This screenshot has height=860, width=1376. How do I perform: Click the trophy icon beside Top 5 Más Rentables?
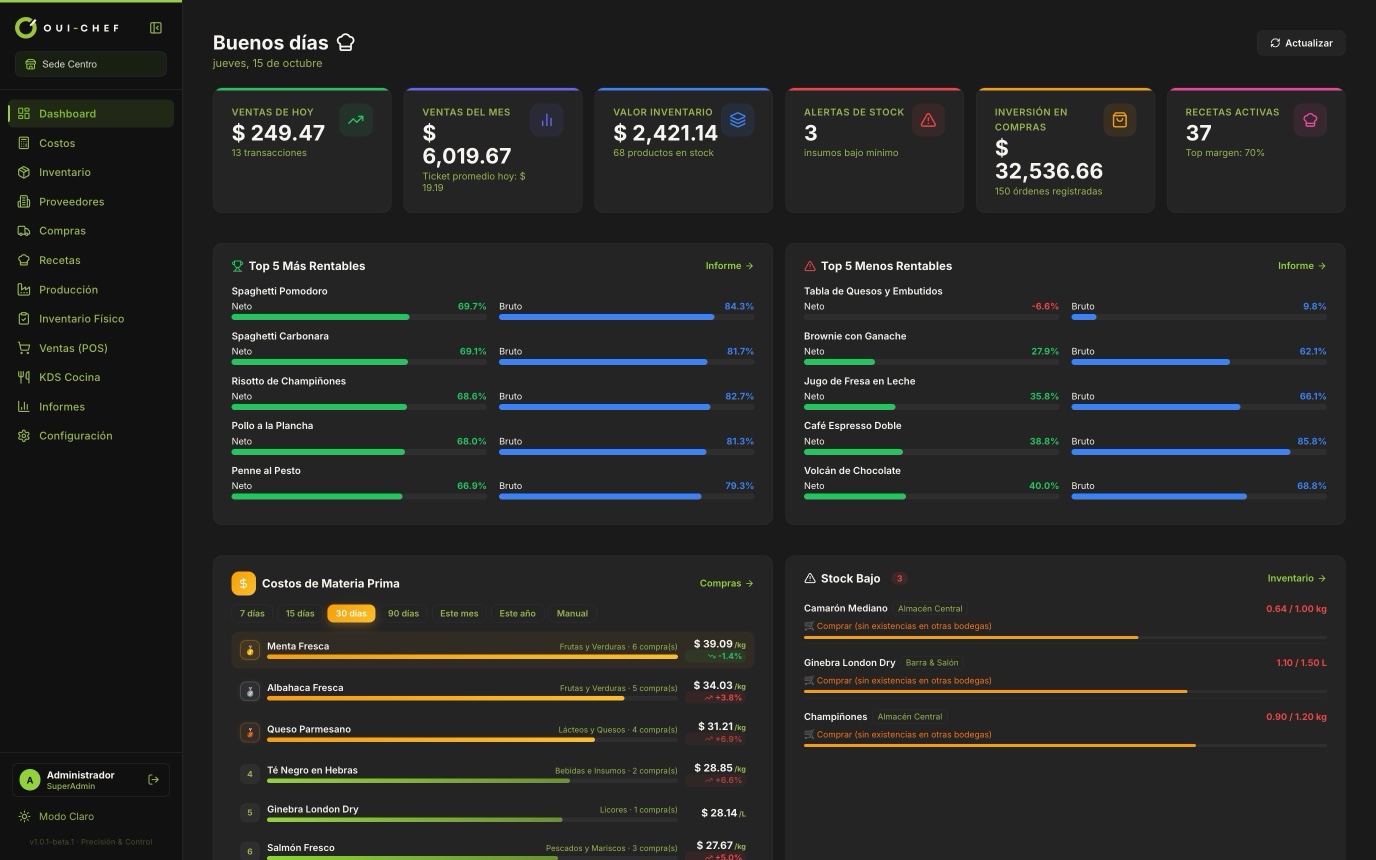(x=237, y=266)
